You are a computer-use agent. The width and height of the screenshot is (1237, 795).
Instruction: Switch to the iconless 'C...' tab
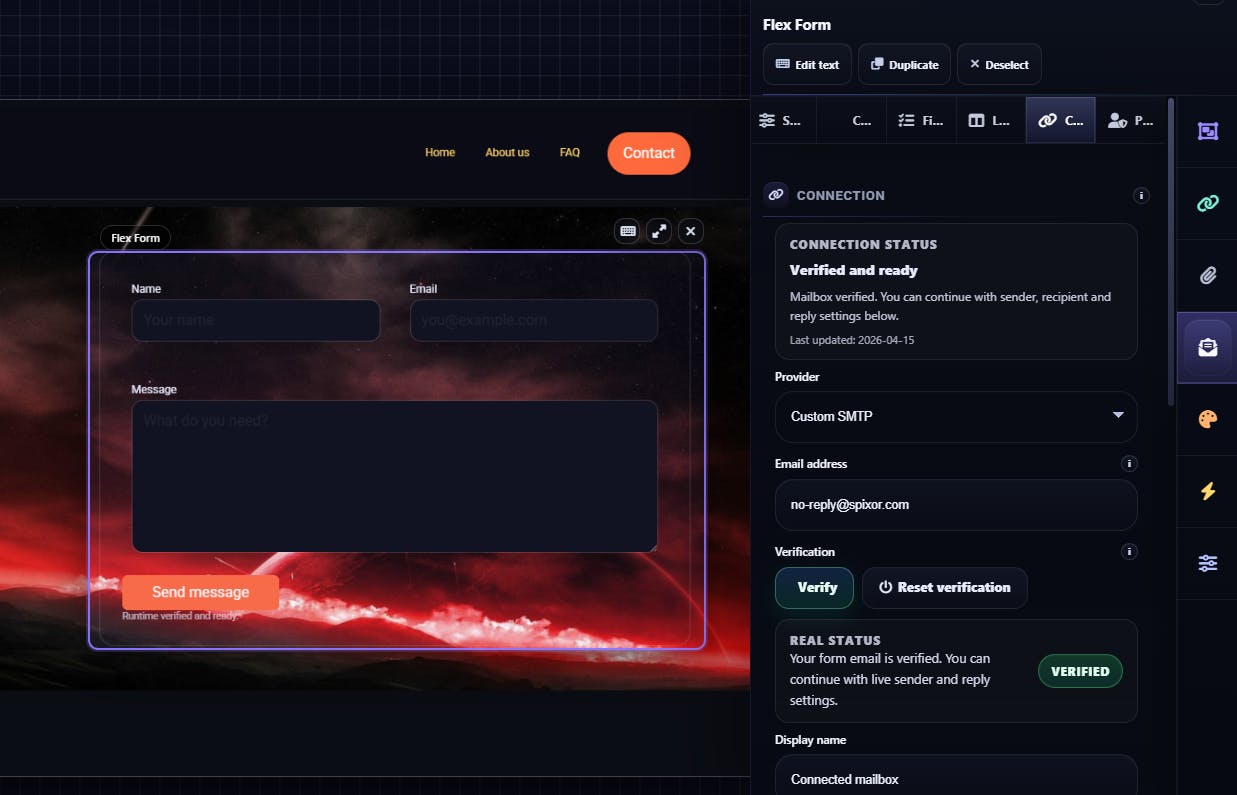(852, 120)
